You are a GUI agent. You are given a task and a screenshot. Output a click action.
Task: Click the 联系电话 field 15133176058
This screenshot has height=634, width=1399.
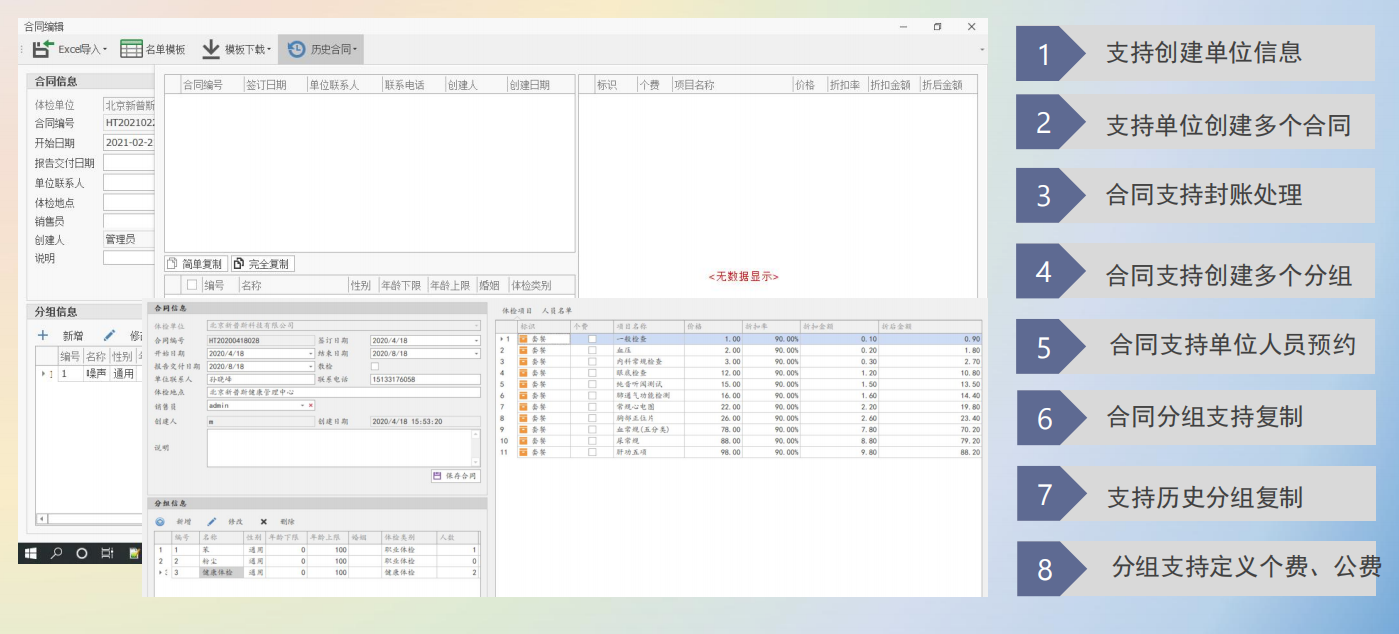coord(425,380)
